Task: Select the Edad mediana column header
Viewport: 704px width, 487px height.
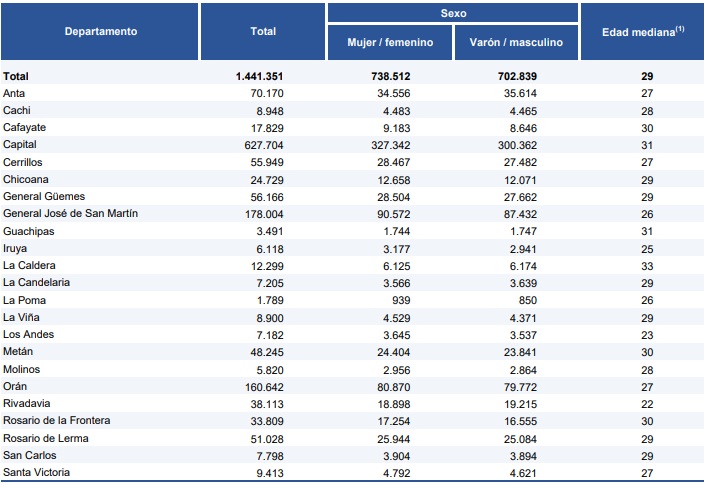Action: (x=643, y=31)
